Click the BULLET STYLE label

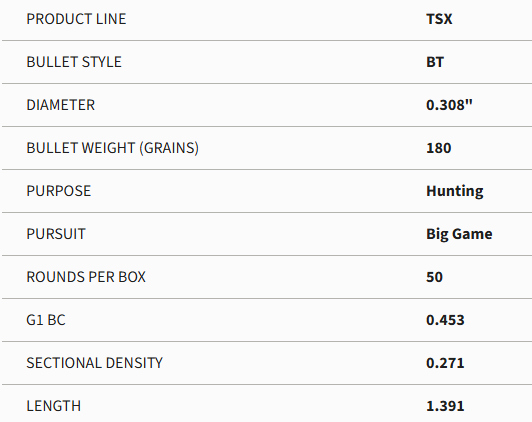pos(74,62)
